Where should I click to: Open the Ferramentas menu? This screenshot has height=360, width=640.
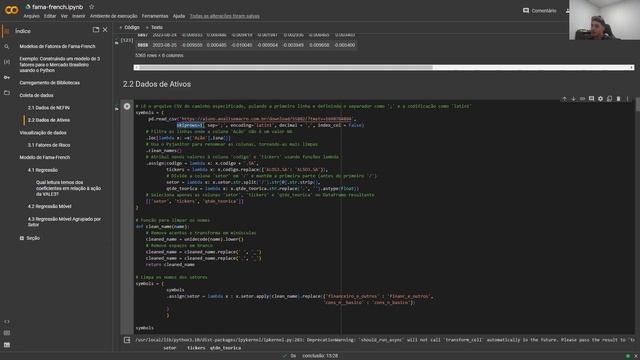coord(155,16)
